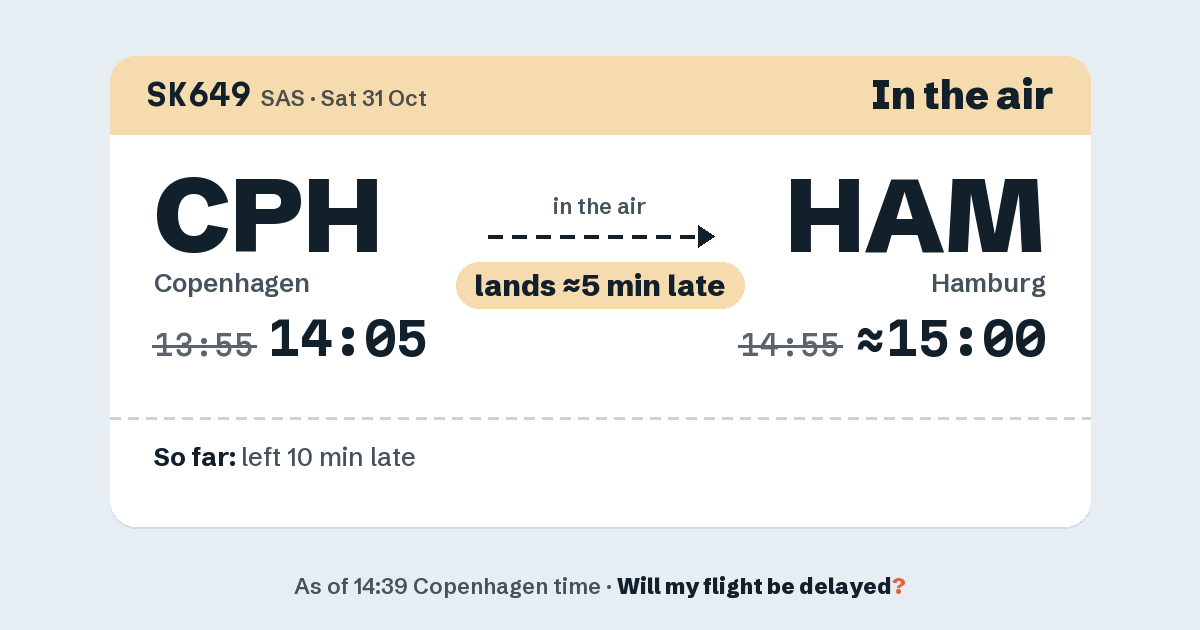
Task: Select the Hamburg city name
Action: [x=988, y=284]
